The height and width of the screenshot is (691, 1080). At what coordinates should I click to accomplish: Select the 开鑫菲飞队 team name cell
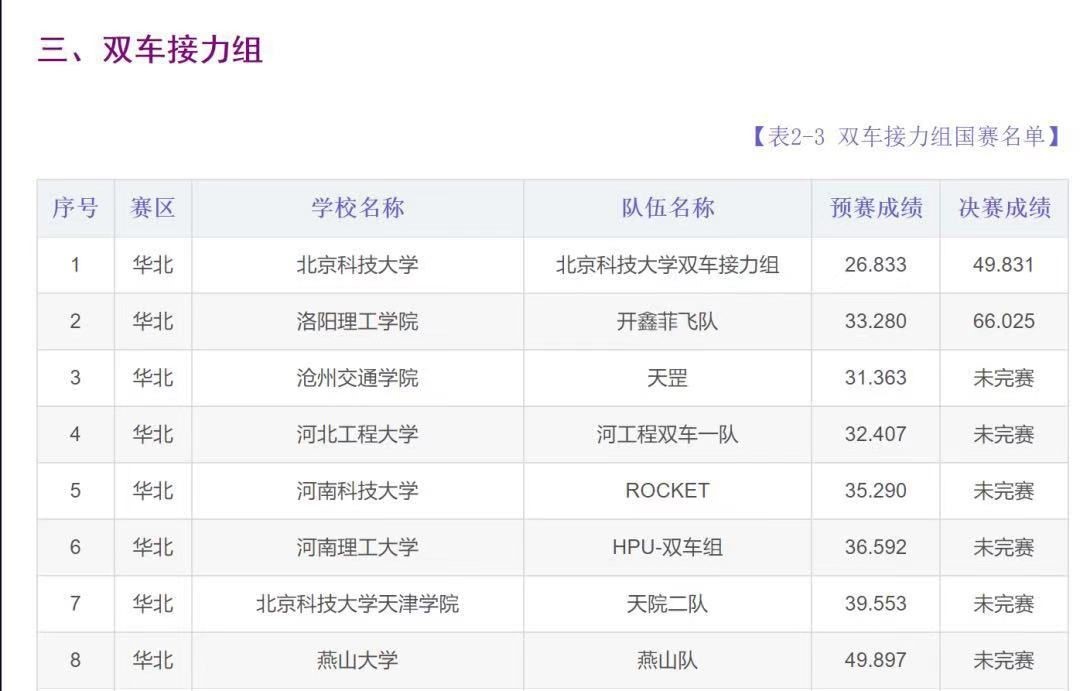point(667,322)
